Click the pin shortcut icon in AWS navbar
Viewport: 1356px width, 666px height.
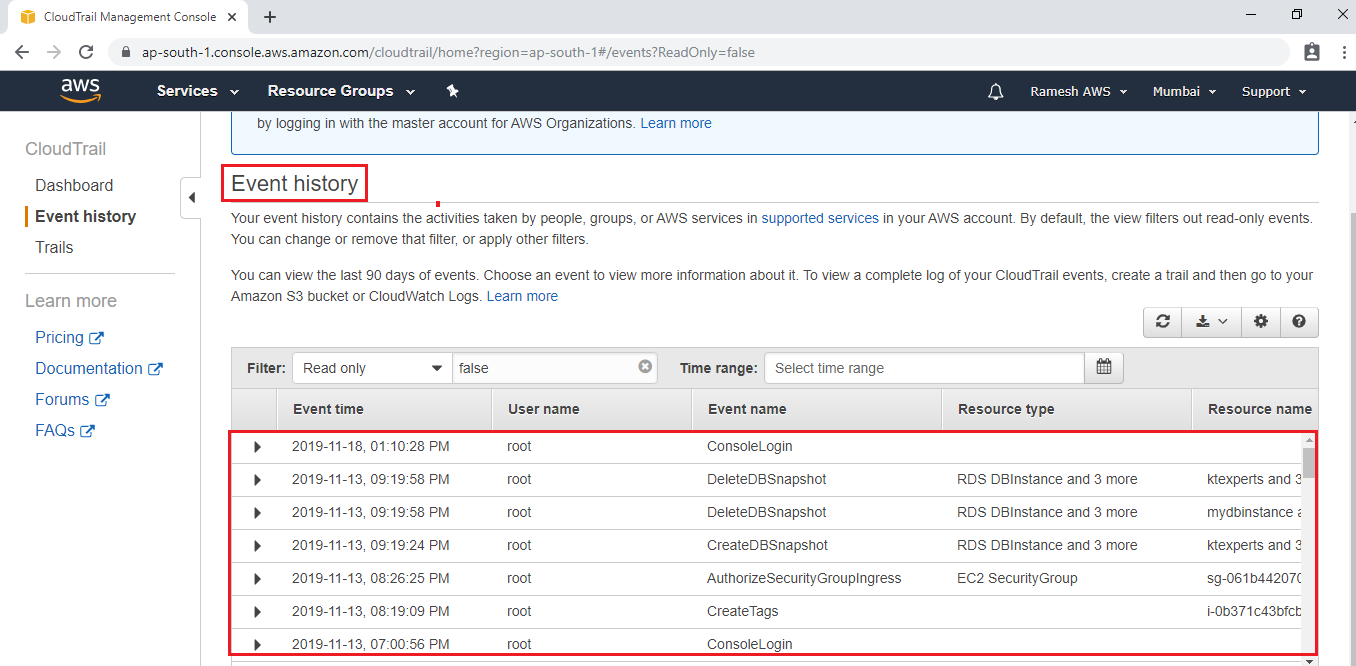coord(452,91)
